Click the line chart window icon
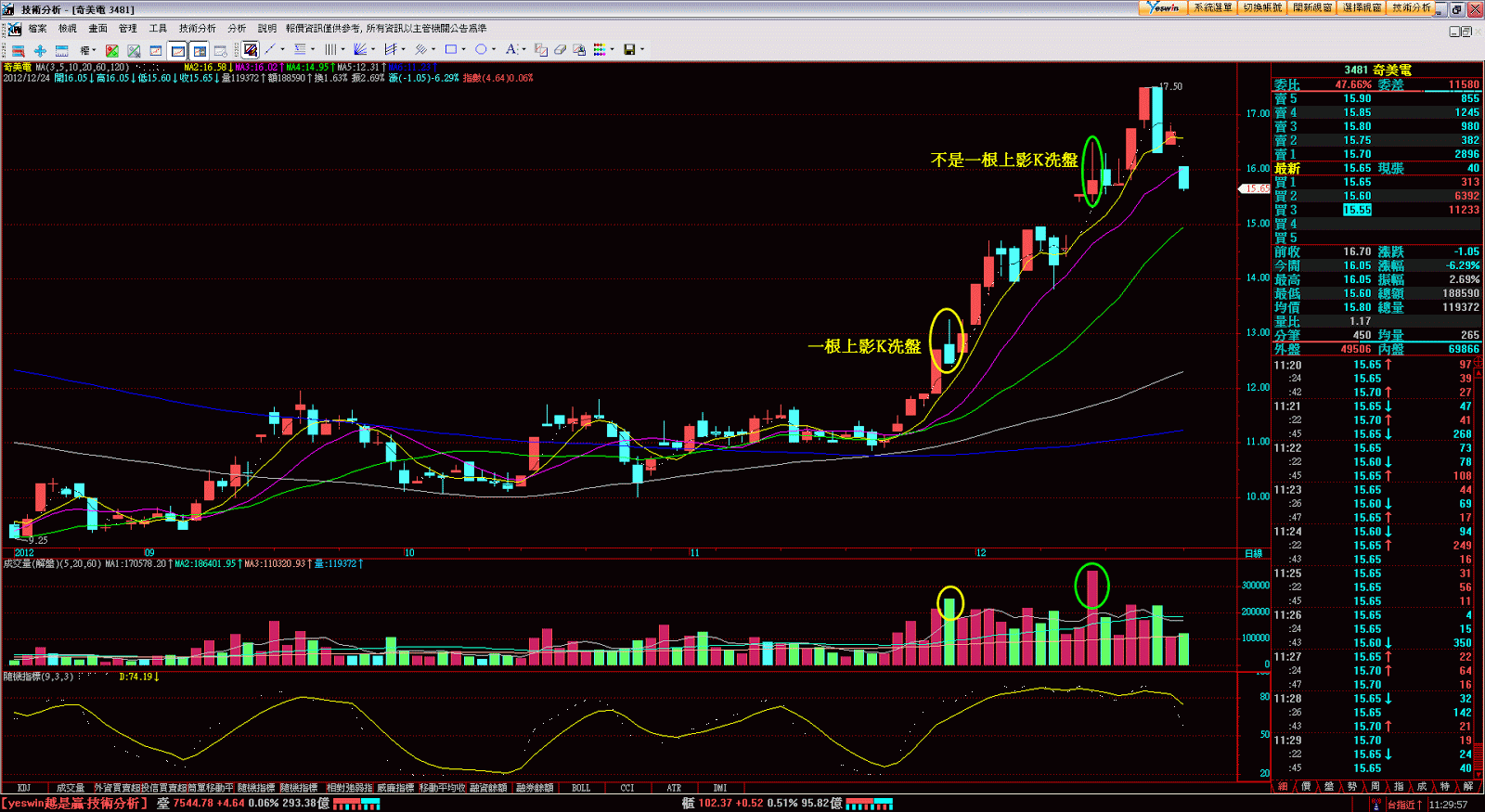This screenshot has width=1485, height=812. (x=156, y=50)
